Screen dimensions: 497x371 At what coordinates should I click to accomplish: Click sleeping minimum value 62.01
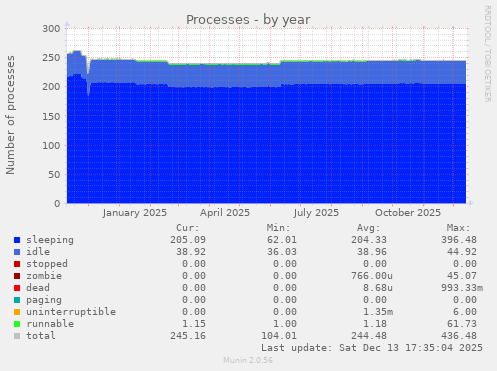pos(282,240)
